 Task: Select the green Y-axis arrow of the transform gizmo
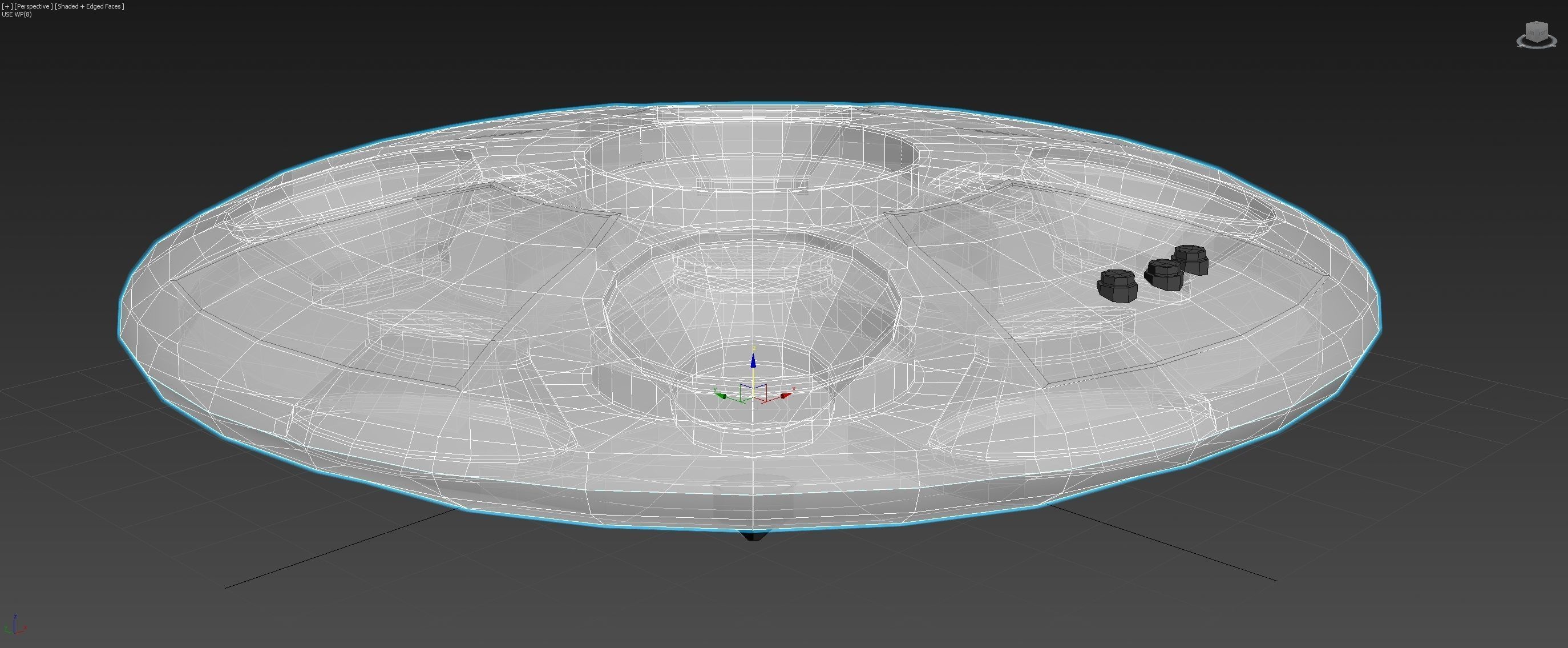point(722,396)
